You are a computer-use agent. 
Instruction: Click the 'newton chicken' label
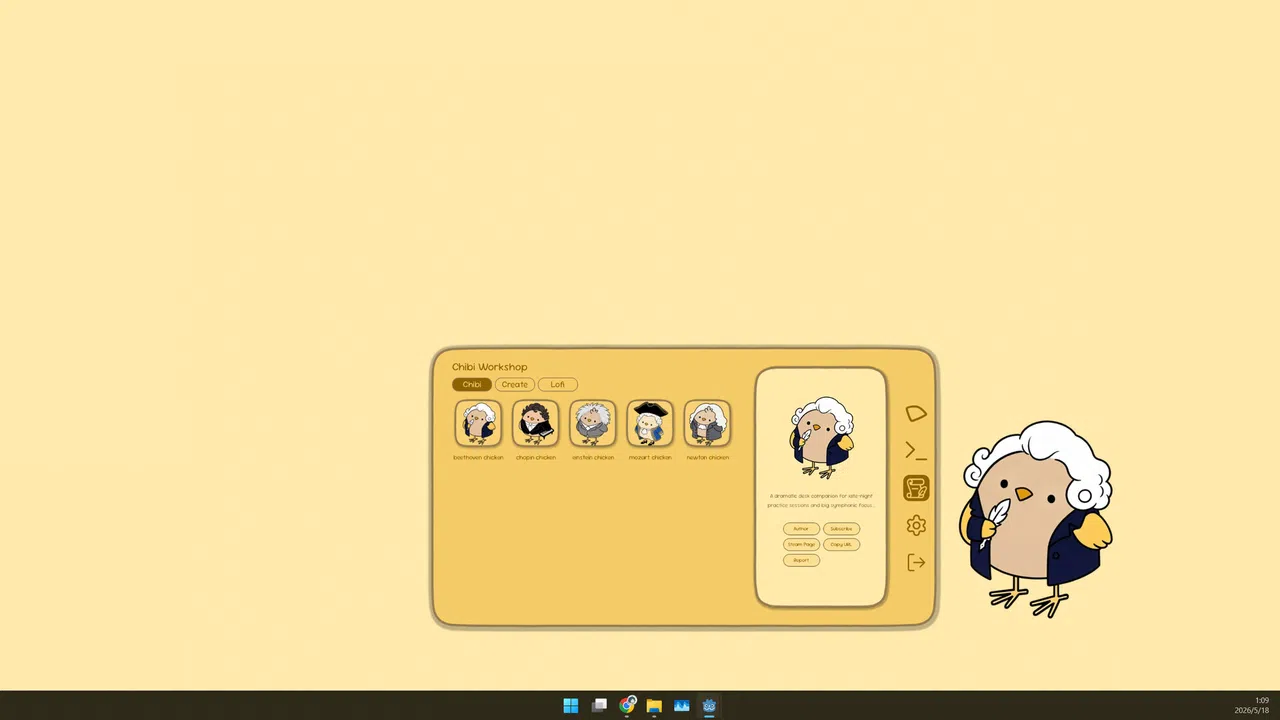pyautogui.click(x=707, y=458)
